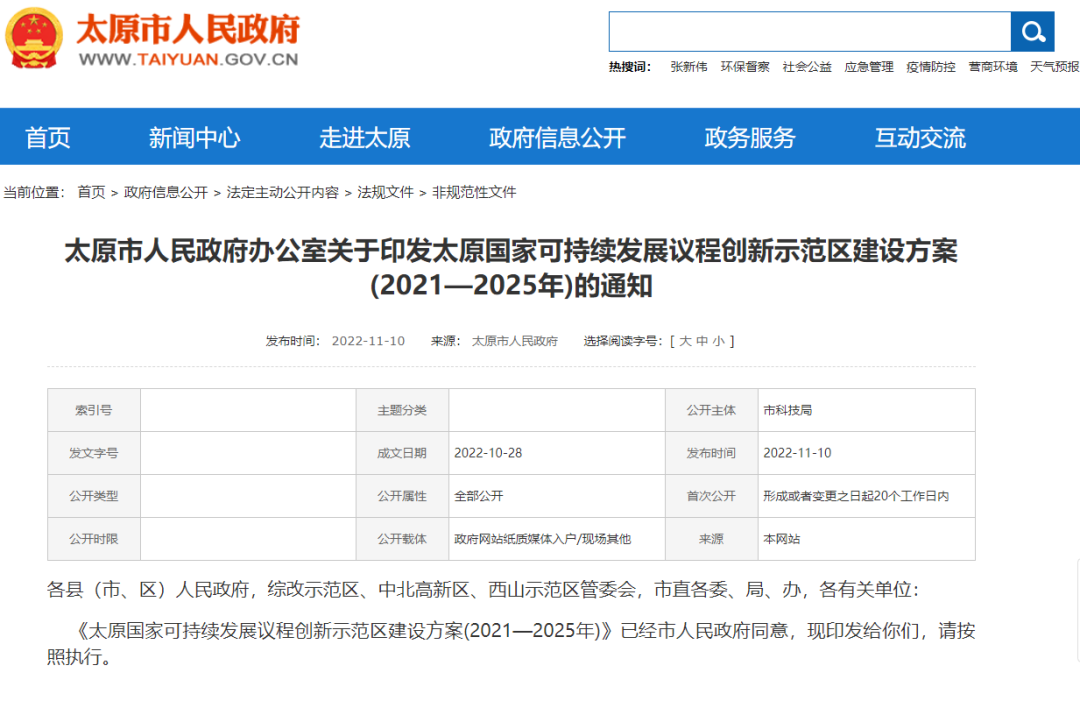Image resolution: width=1080 pixels, height=708 pixels.
Task: Click the 首次公开 label cell
Action: [712, 496]
